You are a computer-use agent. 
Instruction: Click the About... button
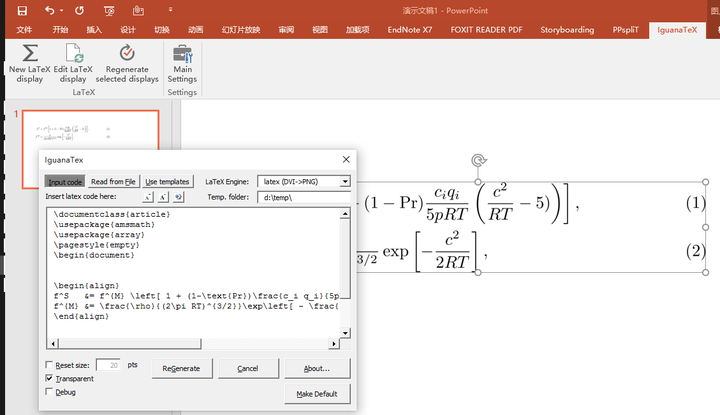click(x=317, y=369)
